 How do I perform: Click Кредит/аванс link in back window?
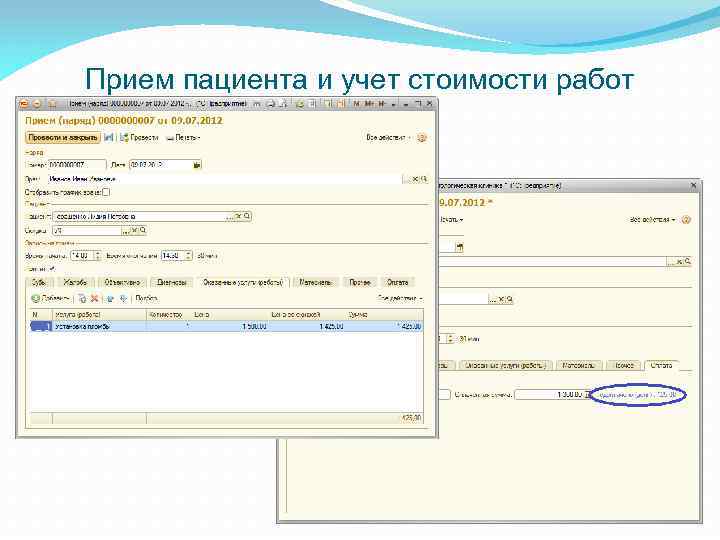pos(637,394)
